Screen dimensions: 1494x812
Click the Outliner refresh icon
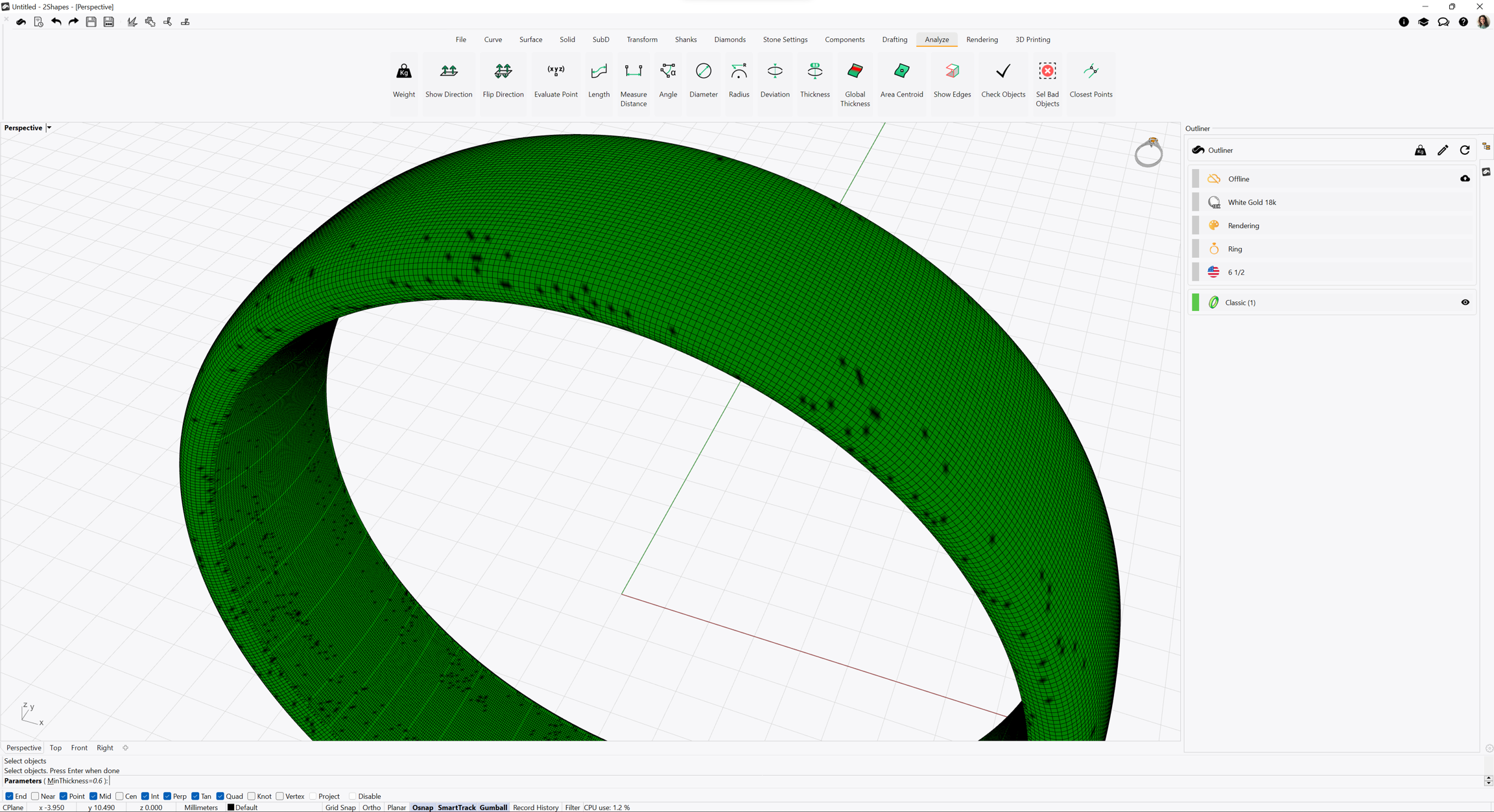(x=1465, y=150)
